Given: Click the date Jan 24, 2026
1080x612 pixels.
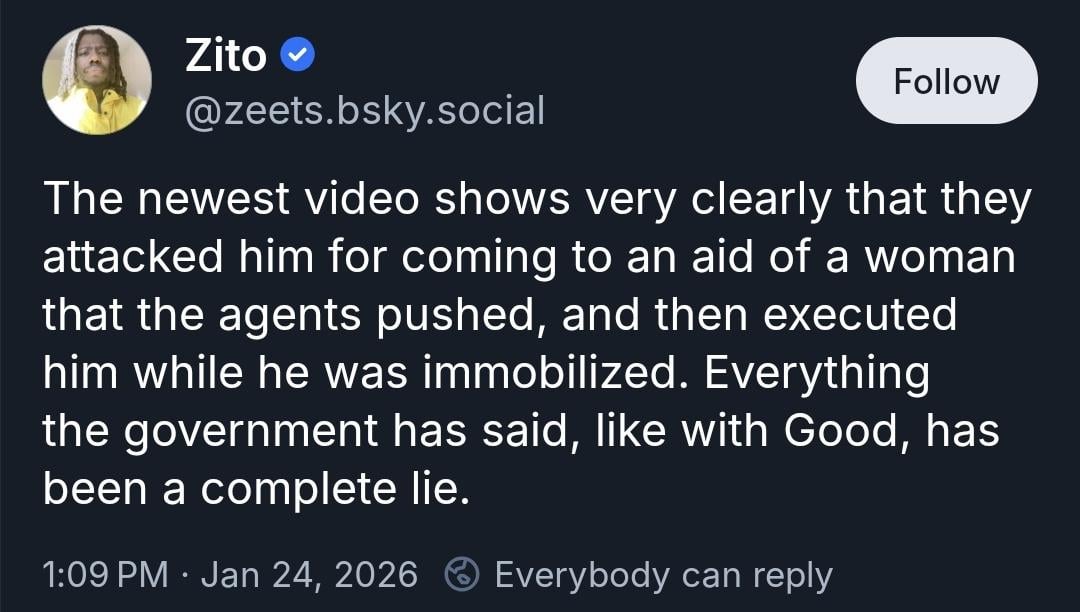Looking at the screenshot, I should tap(309, 575).
